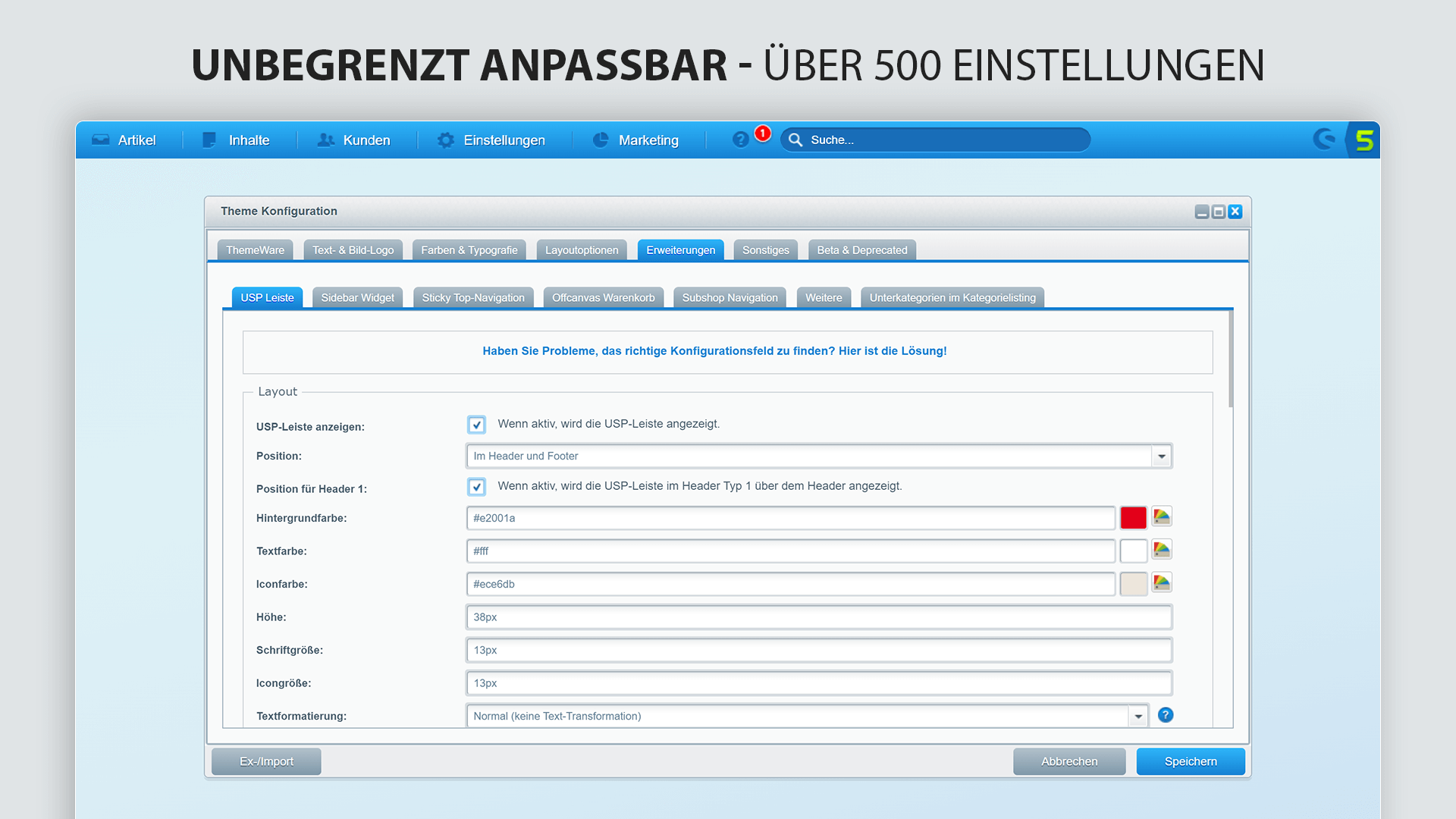Click the Artikel menu icon

(100, 140)
